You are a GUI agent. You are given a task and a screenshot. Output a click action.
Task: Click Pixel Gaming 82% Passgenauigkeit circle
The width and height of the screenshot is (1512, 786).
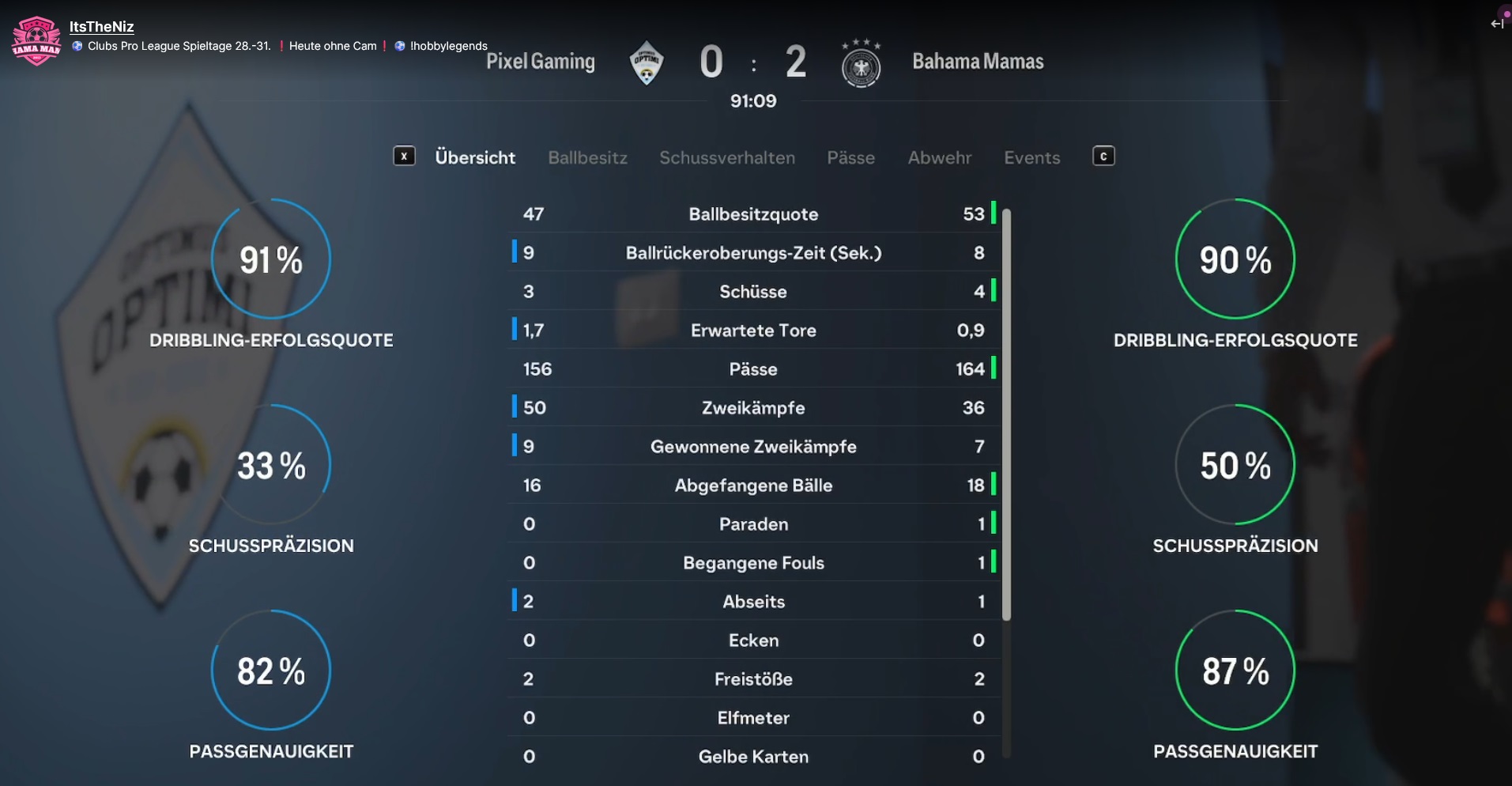271,670
